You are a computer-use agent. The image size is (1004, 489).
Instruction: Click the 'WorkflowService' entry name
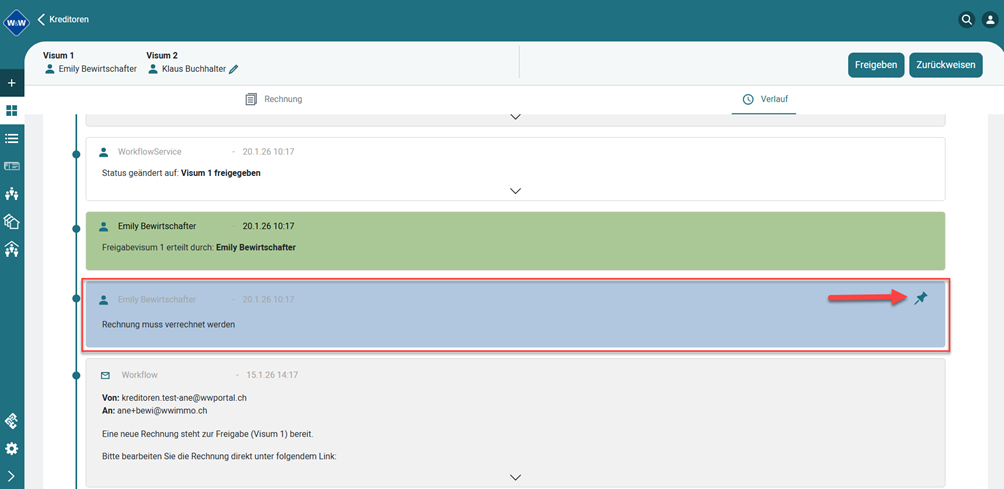click(150, 152)
